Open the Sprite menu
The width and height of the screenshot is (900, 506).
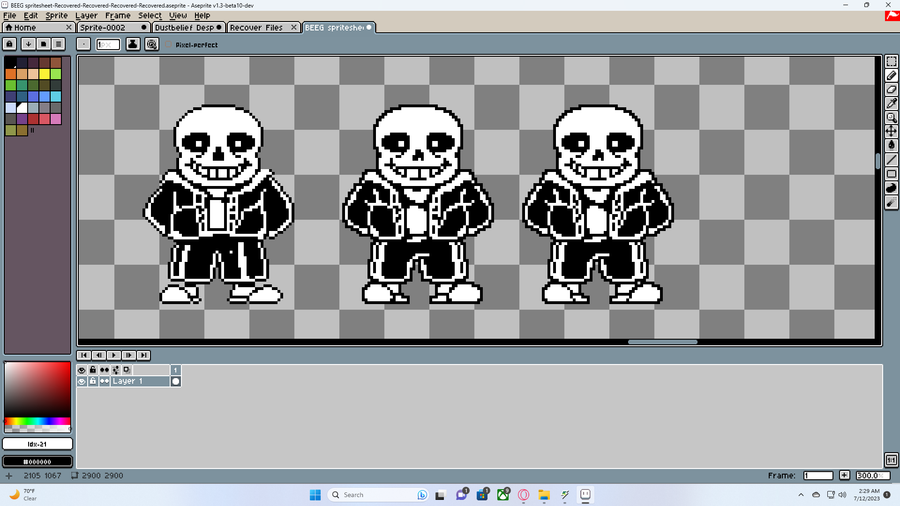click(x=56, y=15)
